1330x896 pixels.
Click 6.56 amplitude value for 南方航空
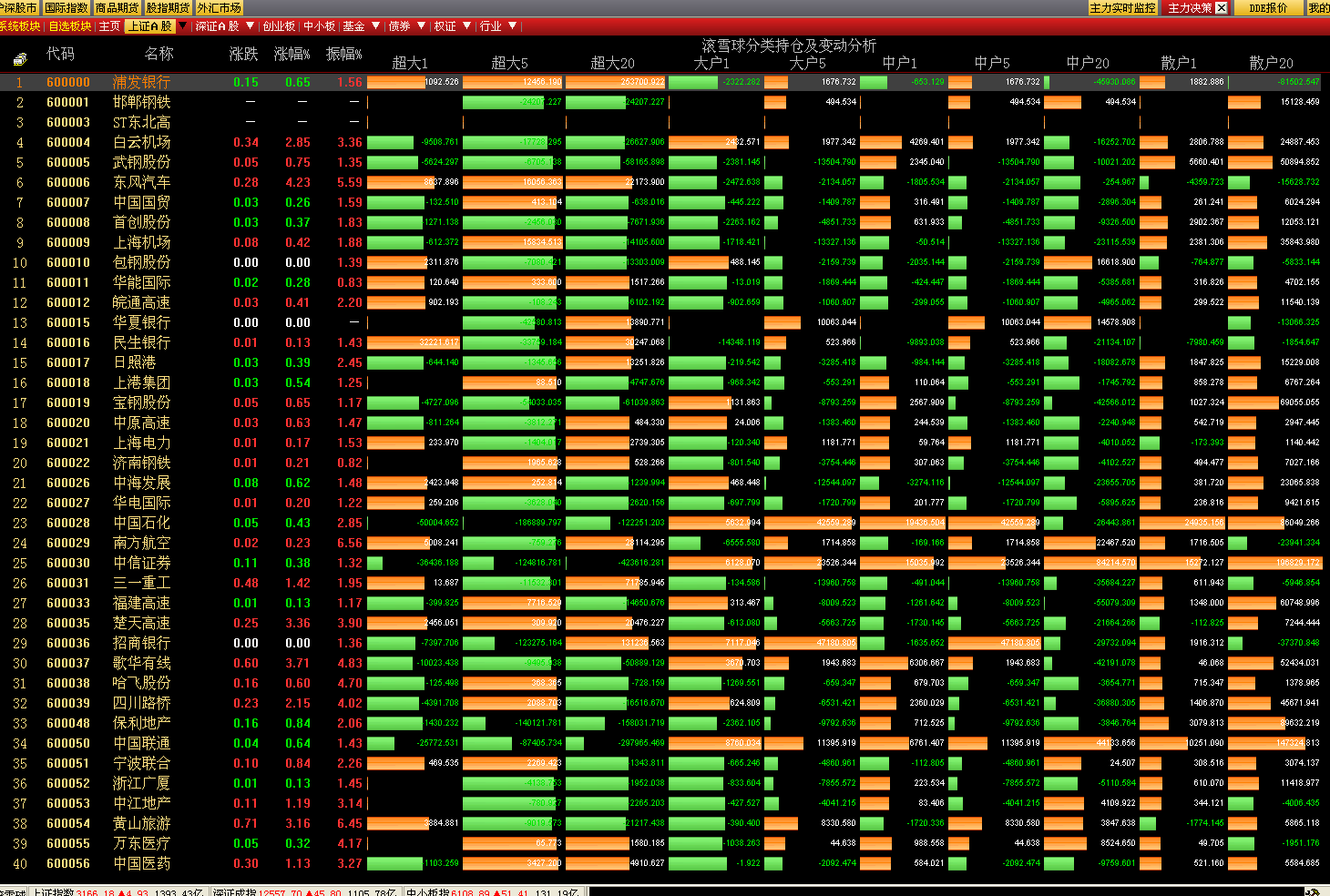coord(350,543)
